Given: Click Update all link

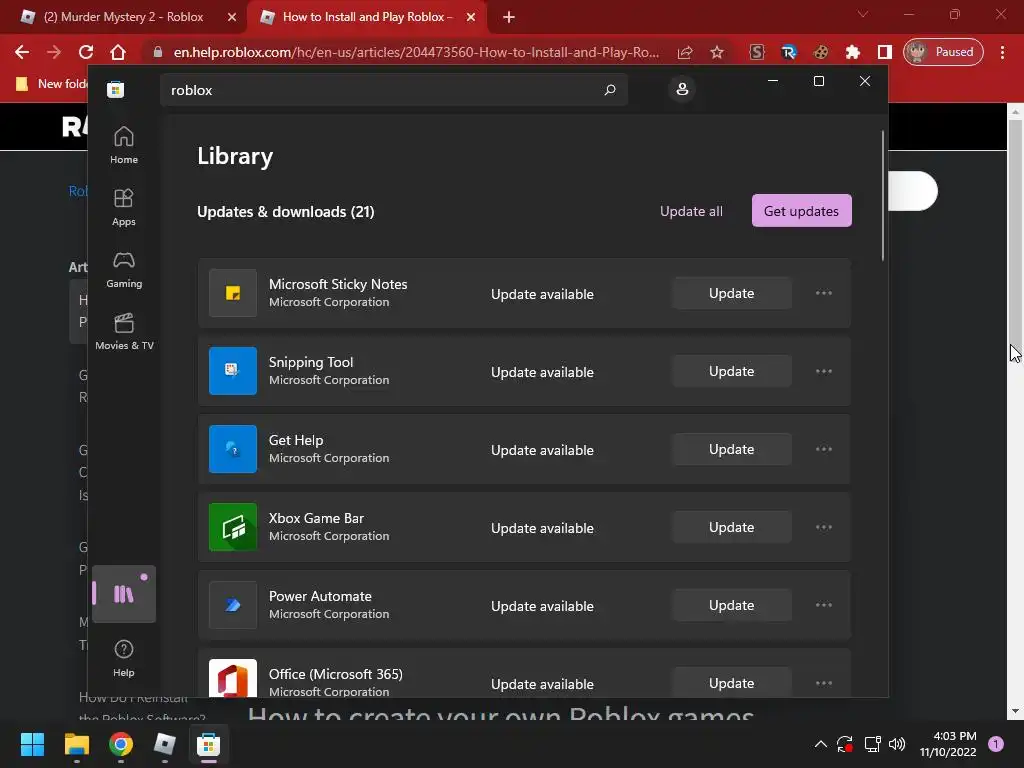Looking at the screenshot, I should click(x=691, y=211).
